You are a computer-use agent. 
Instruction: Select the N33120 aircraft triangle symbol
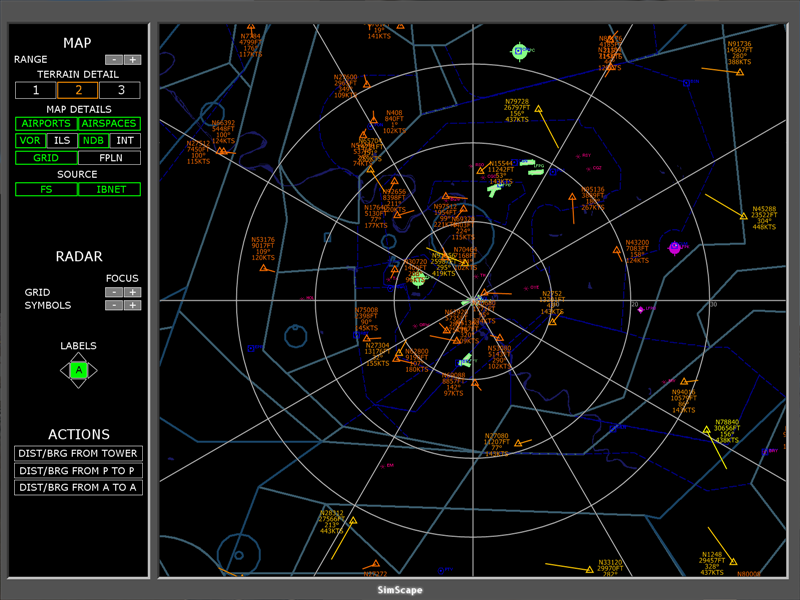(x=590, y=569)
